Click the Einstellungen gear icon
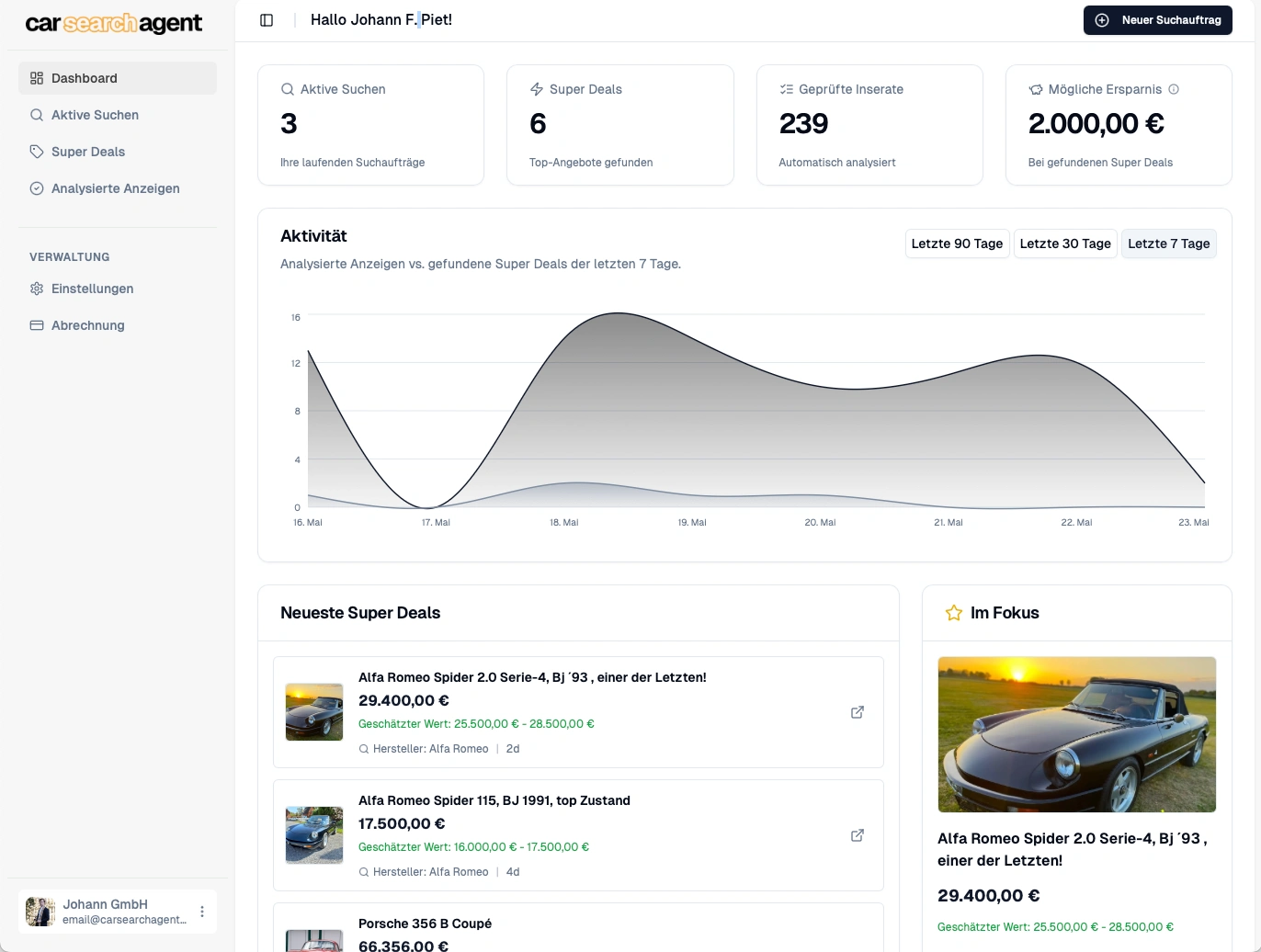1261x952 pixels. tap(37, 289)
